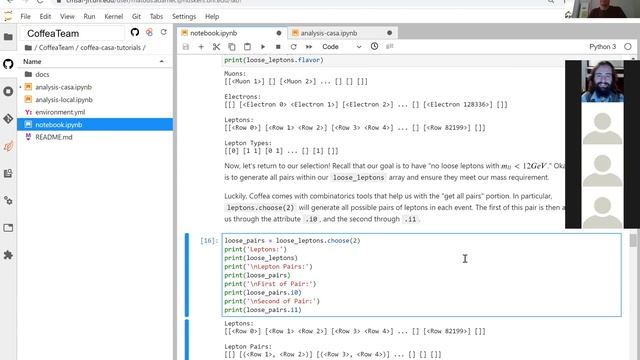Select the docs folder
This screenshot has height=360, width=640.
click(x=95, y=74)
